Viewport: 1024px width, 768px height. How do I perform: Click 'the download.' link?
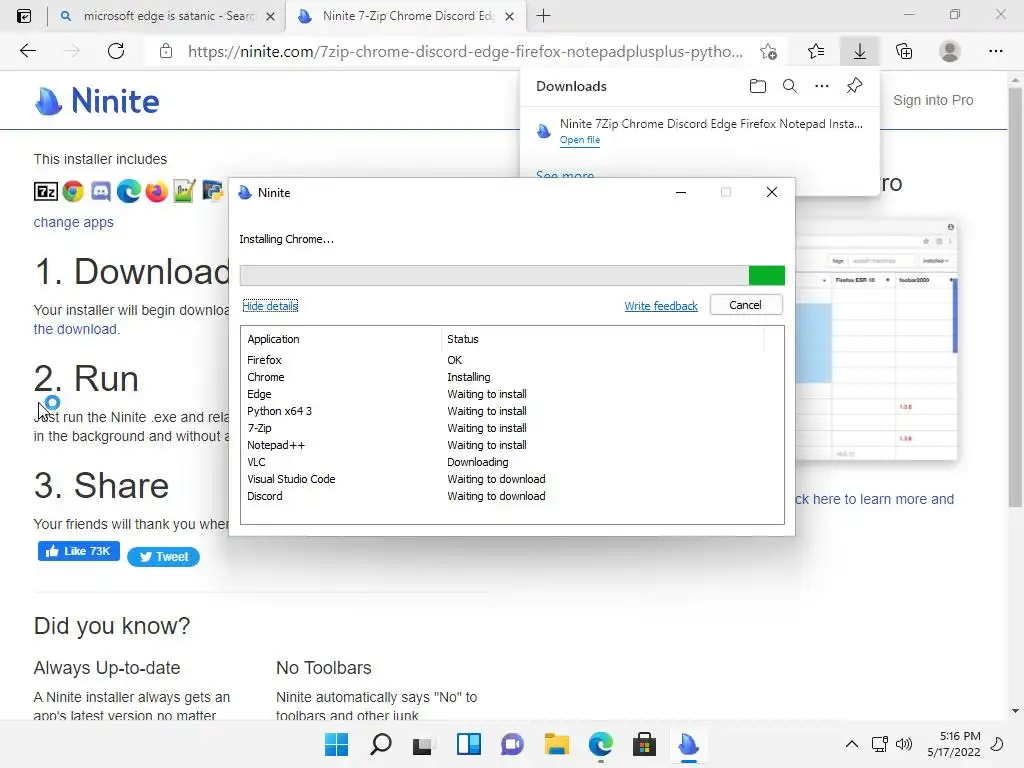click(x=76, y=329)
